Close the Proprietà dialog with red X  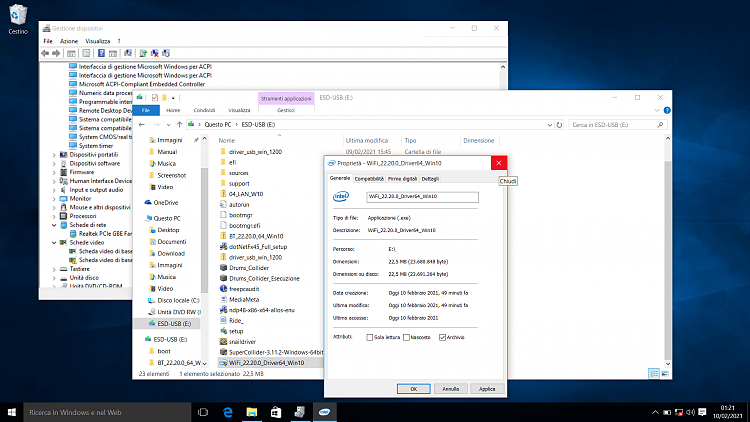point(498,163)
